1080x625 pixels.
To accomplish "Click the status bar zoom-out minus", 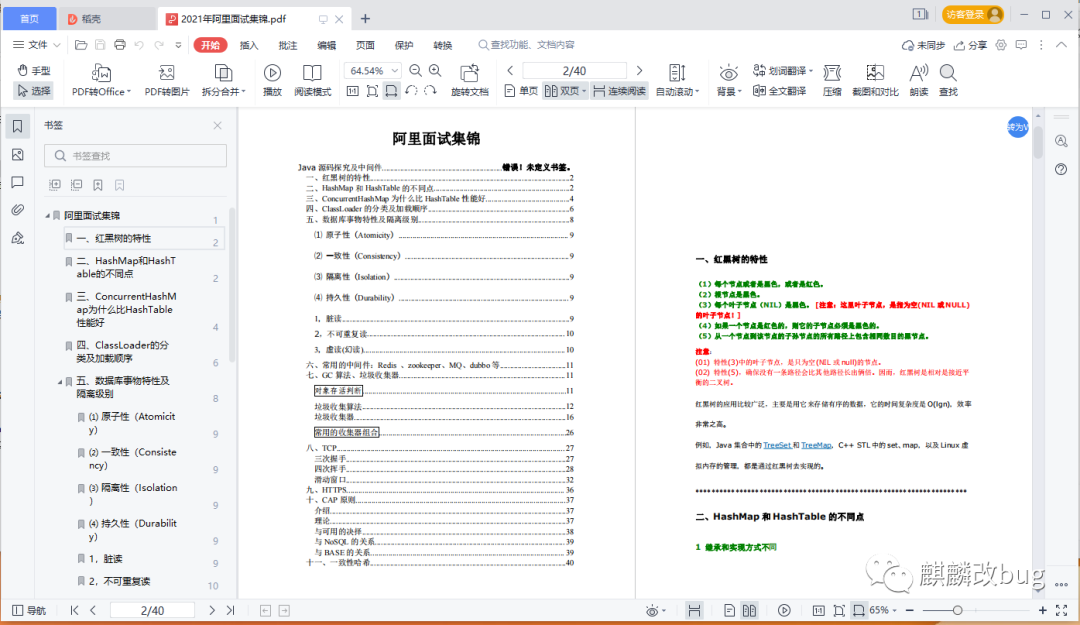I will coord(910,611).
